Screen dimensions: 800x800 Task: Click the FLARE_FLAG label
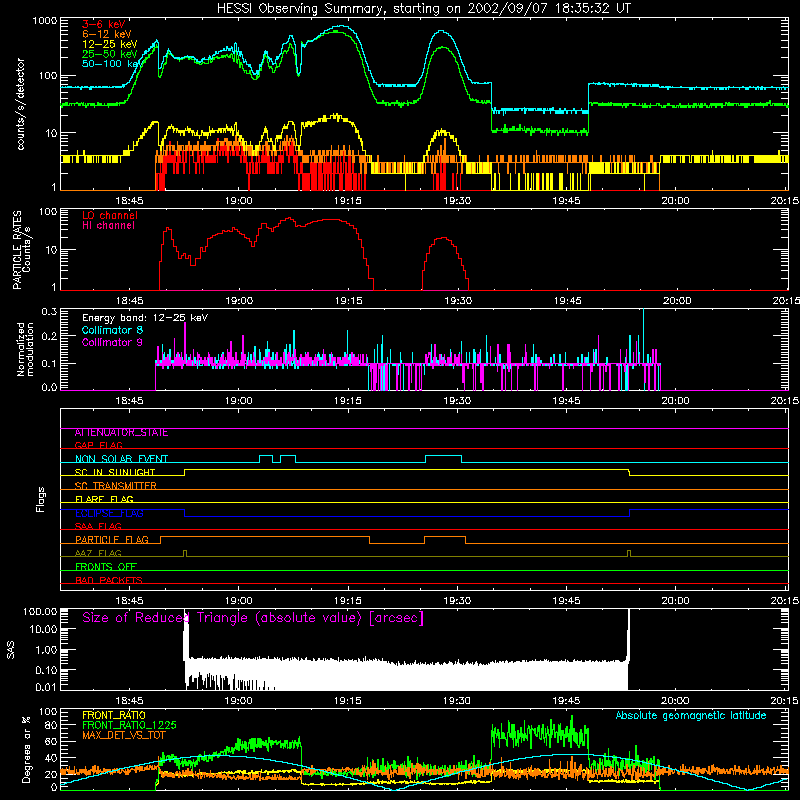tap(104, 499)
